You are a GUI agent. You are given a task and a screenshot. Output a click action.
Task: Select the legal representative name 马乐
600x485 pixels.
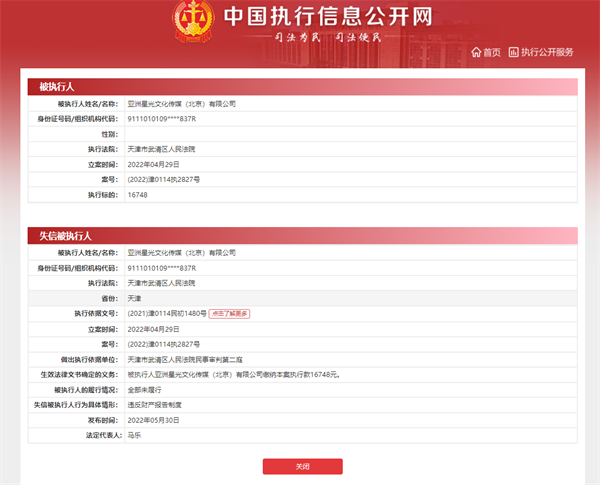(x=134, y=435)
